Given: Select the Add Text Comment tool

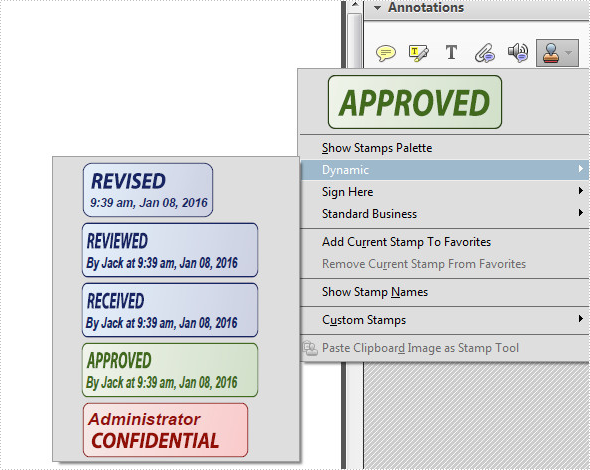Looking at the screenshot, I should coord(451,52).
